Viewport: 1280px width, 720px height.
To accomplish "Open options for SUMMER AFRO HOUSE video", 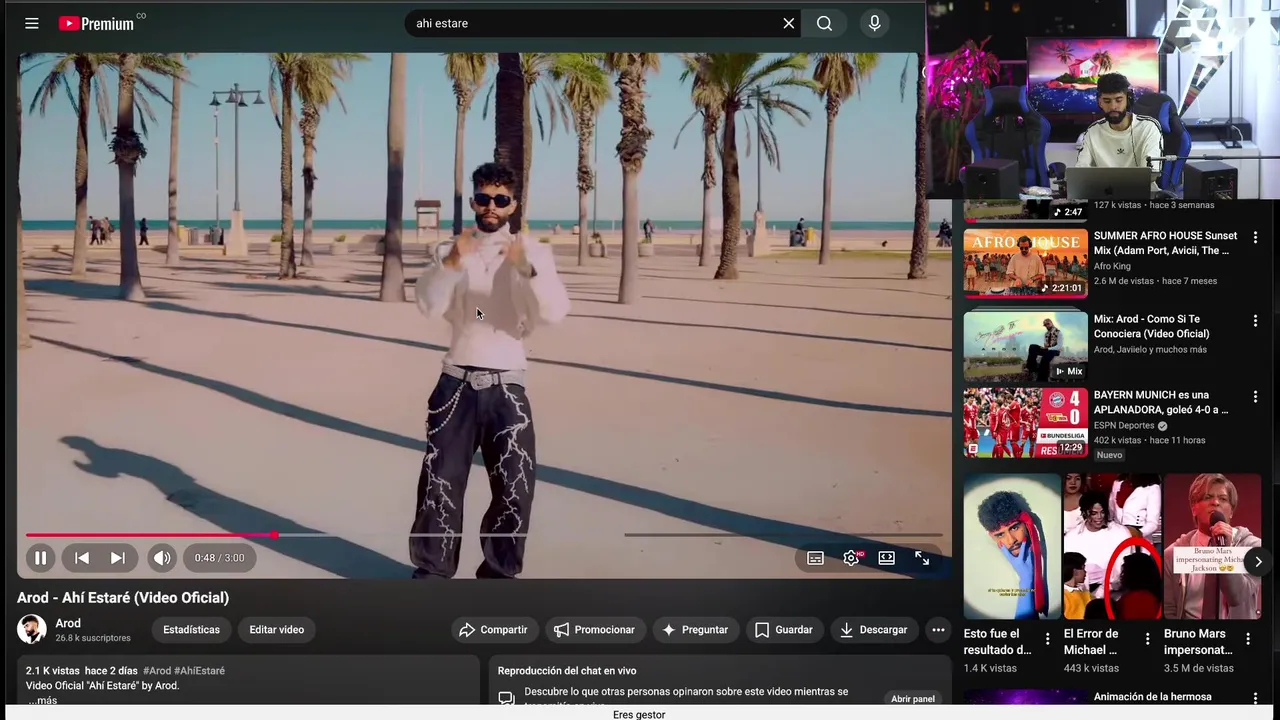I will (x=1255, y=238).
